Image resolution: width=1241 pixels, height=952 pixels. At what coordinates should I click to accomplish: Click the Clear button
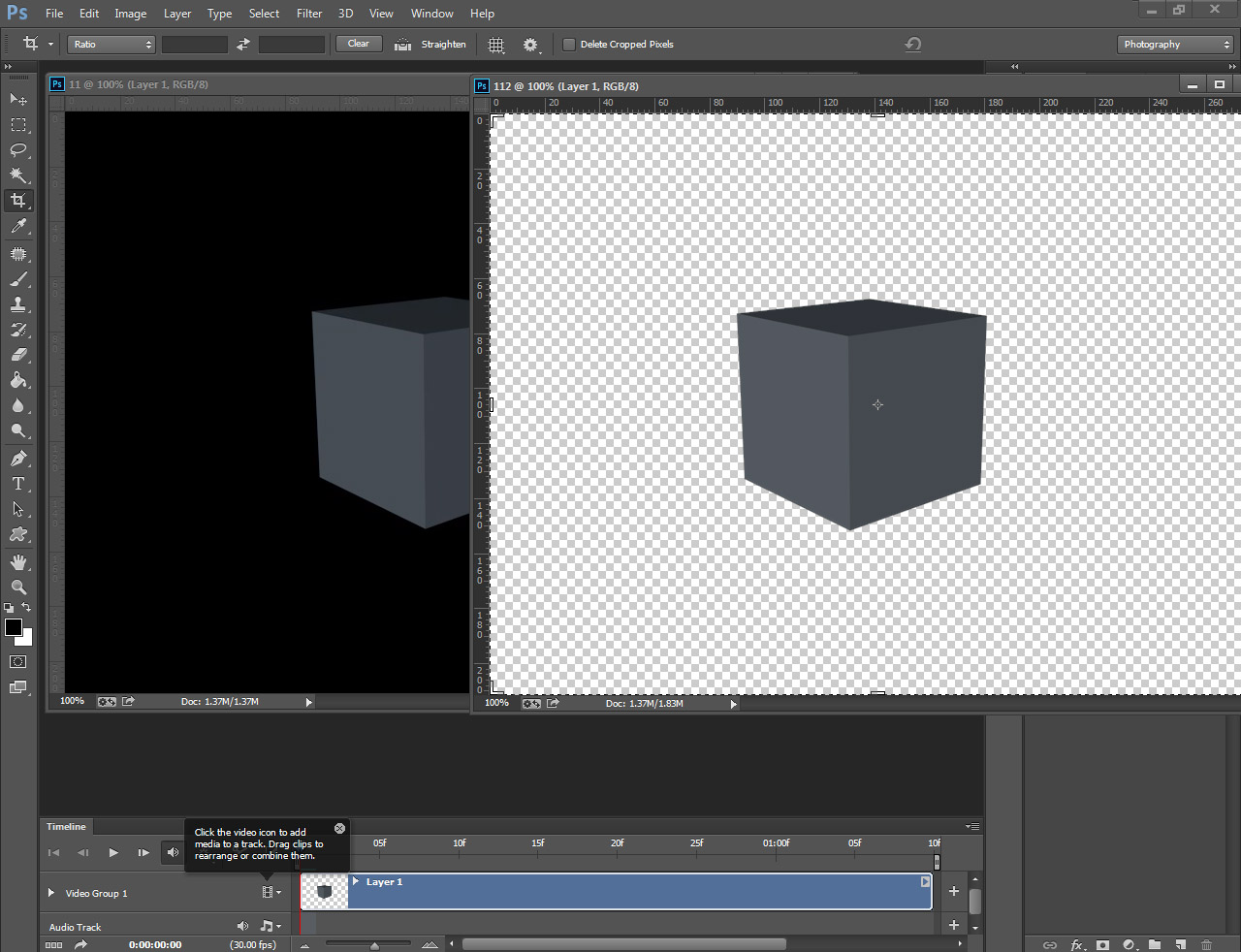click(358, 44)
